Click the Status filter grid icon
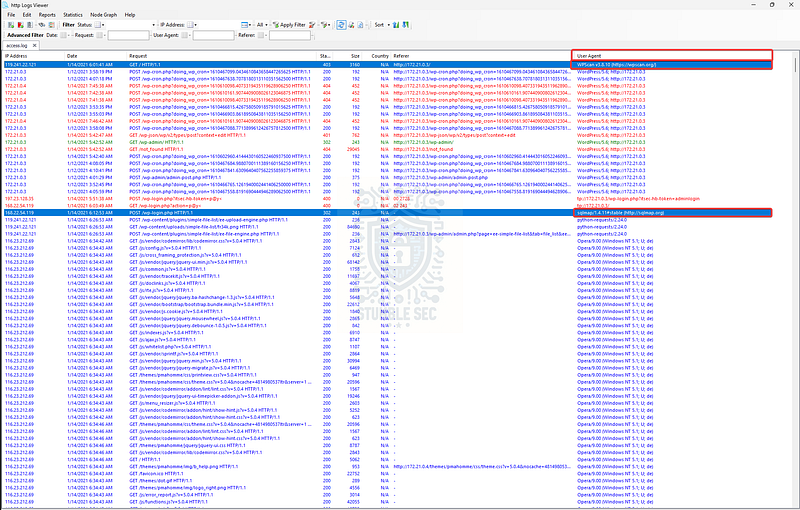 point(98,24)
